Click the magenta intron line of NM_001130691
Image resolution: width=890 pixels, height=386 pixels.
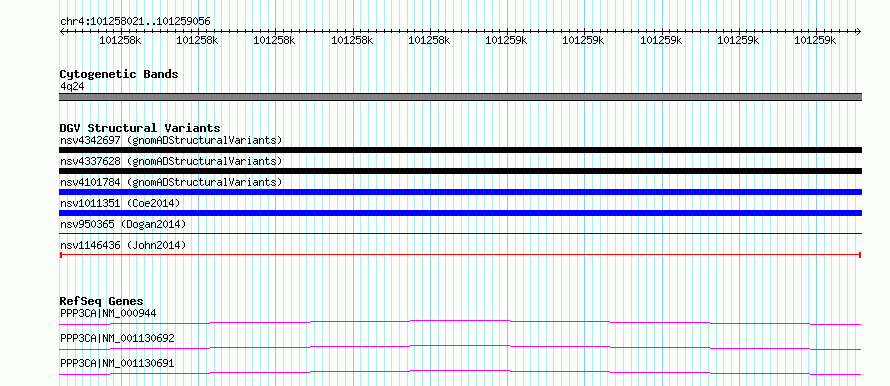[460, 372]
